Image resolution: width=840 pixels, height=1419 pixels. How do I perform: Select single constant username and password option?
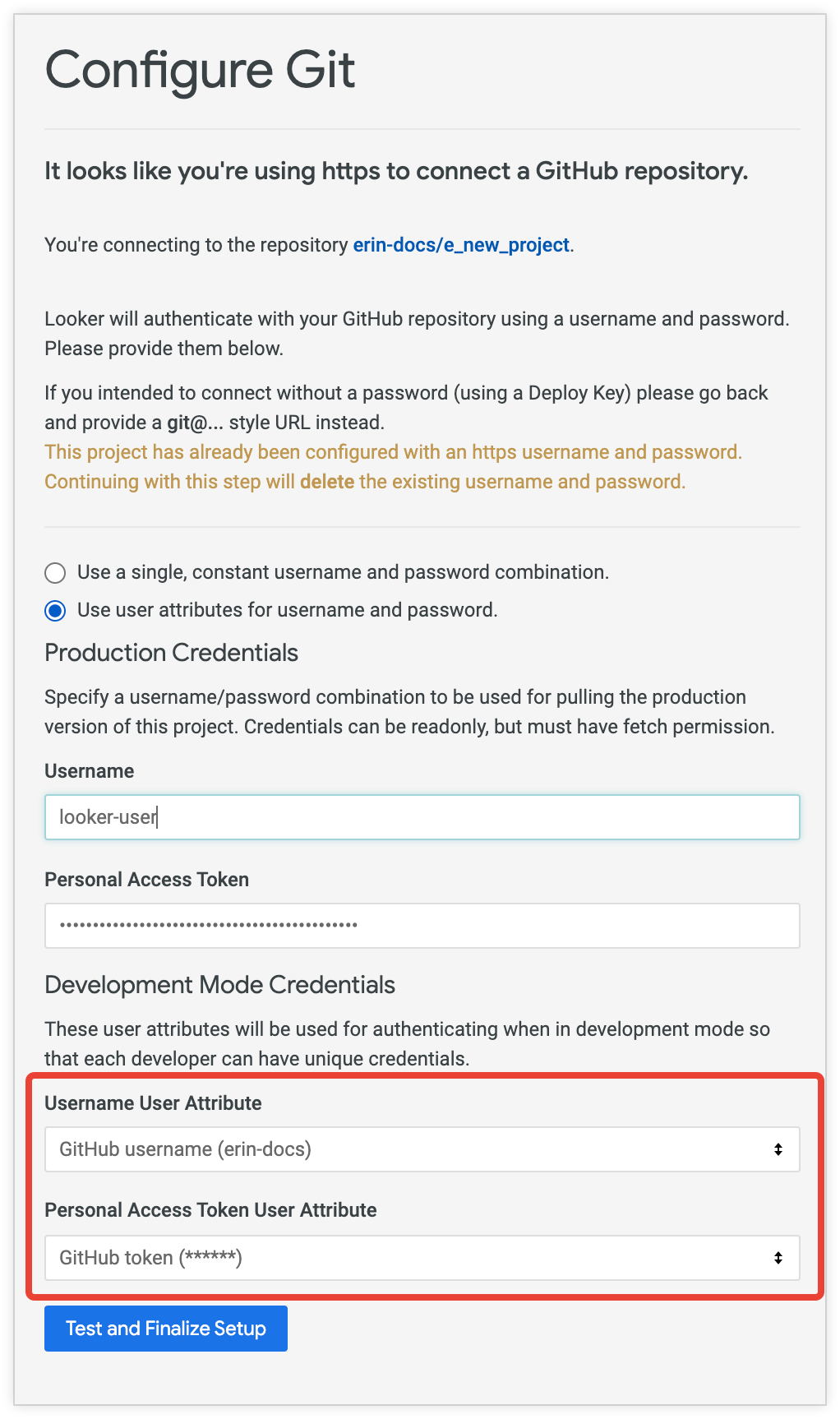[x=55, y=572]
